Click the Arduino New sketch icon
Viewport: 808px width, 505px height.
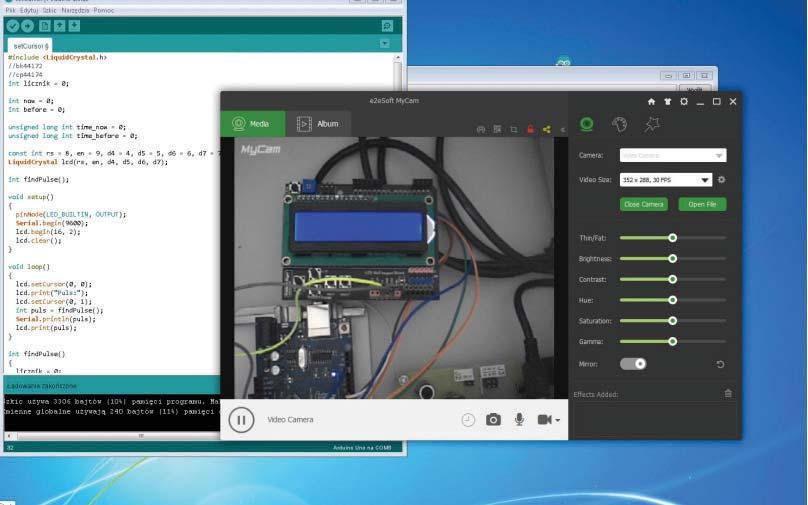click(x=45, y=26)
